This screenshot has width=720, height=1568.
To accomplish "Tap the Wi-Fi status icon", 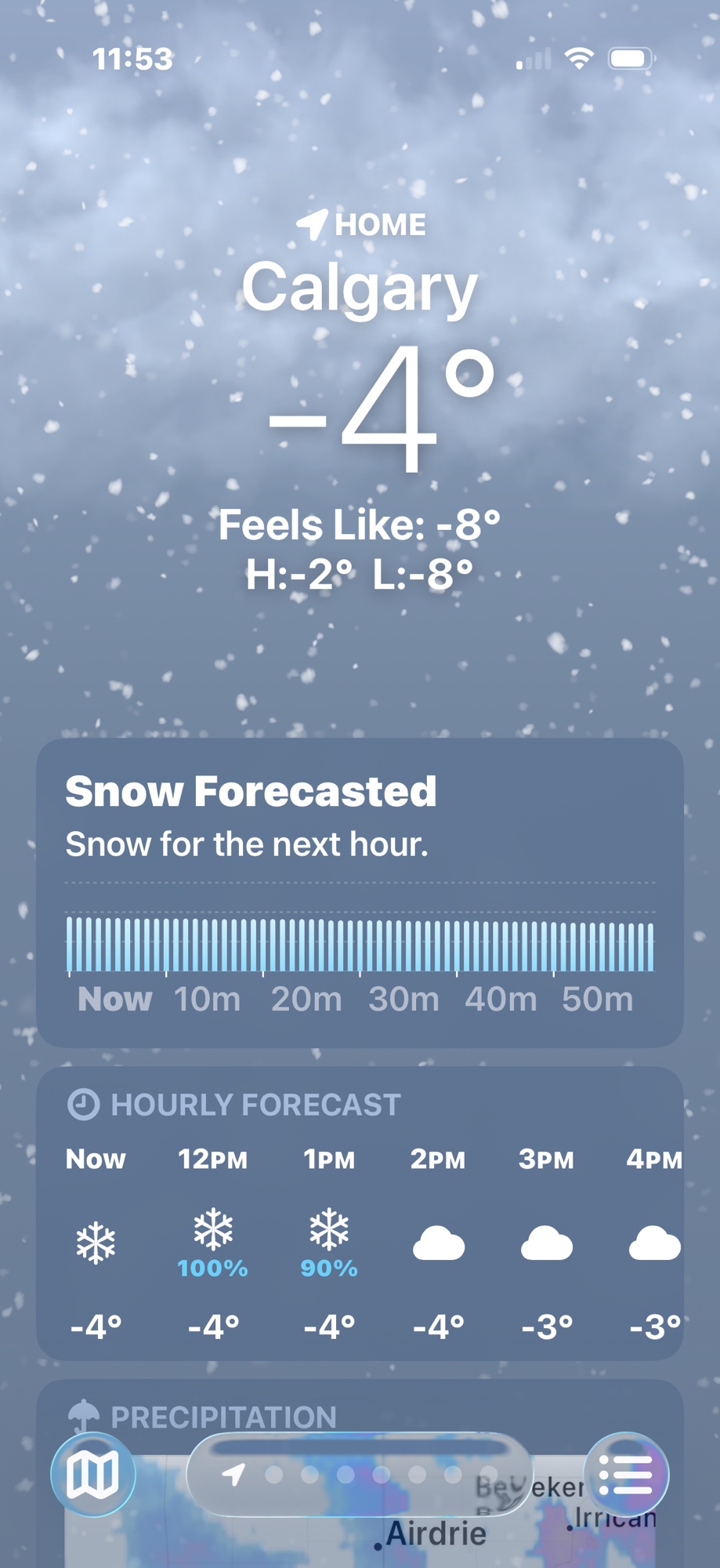I will tap(579, 58).
